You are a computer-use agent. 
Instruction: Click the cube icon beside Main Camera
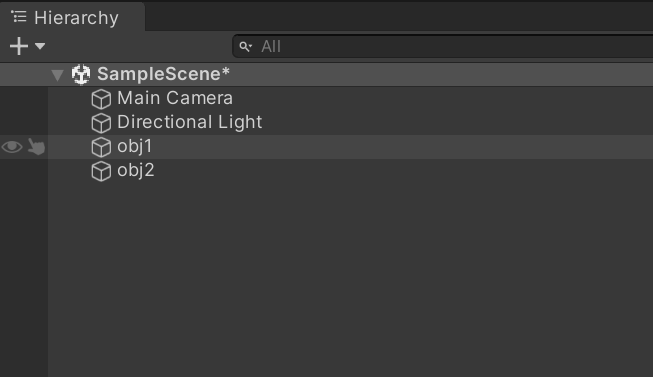tap(101, 99)
